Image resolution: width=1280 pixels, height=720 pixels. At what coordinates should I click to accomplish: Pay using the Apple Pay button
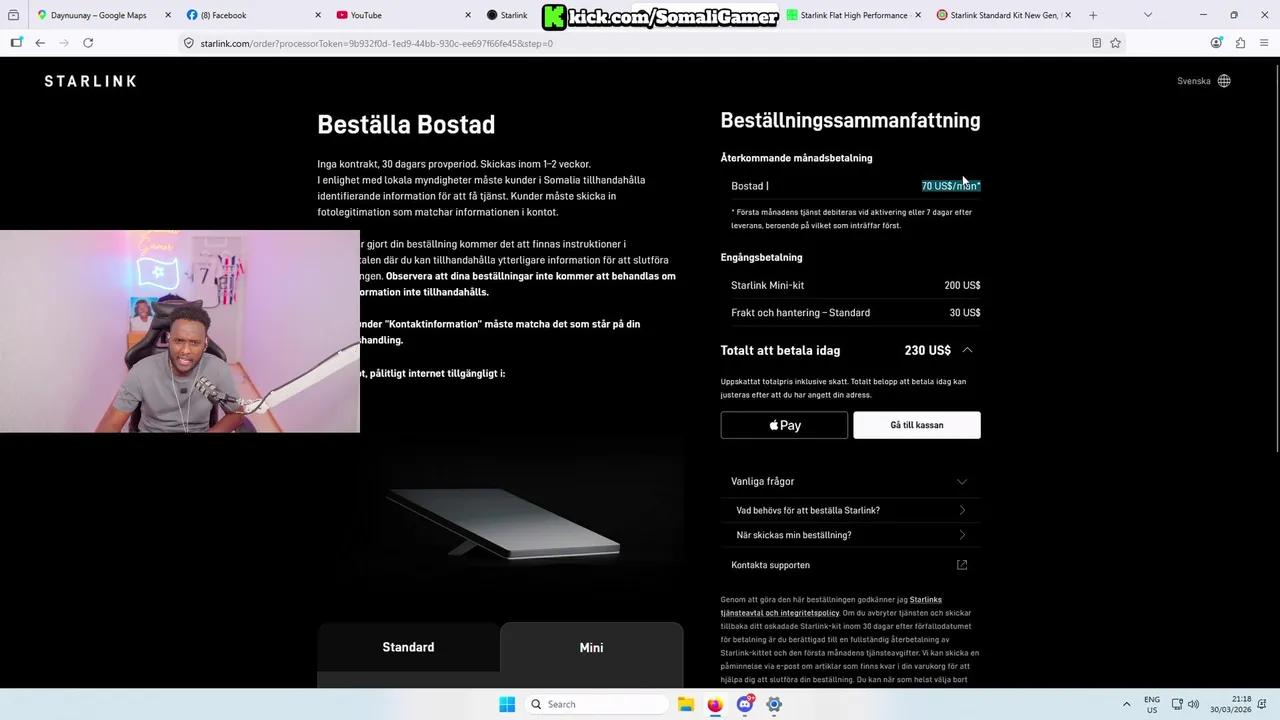(784, 425)
